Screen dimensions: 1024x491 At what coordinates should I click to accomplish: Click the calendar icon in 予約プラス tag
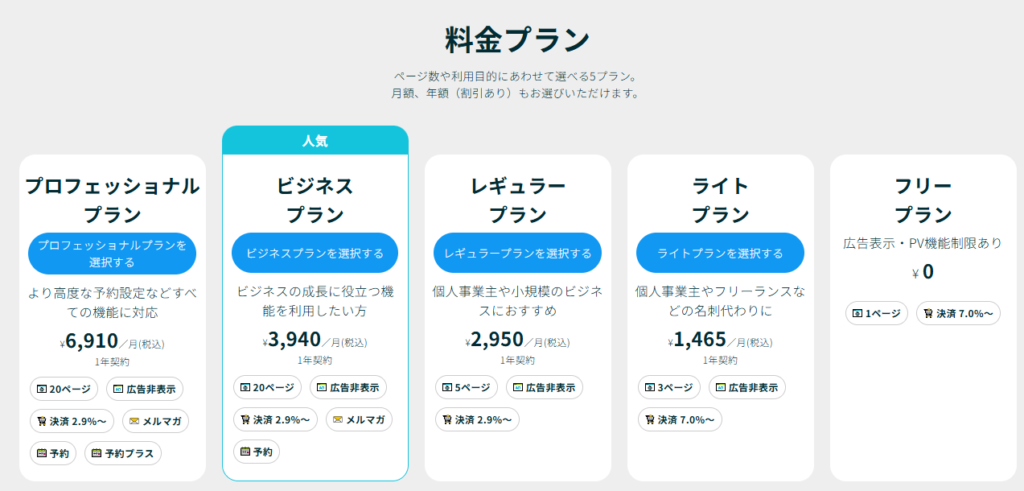click(97, 453)
